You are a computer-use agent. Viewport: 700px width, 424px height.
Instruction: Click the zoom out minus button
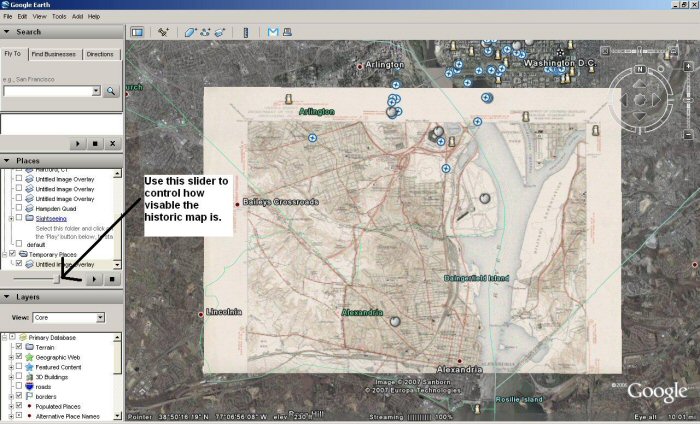[x=688, y=133]
